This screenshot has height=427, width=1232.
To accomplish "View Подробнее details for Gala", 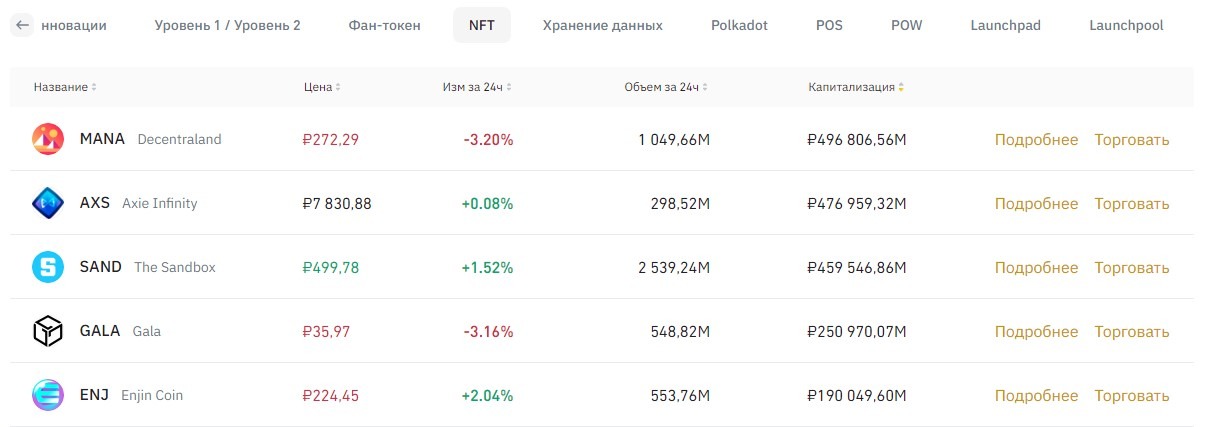I will click(1036, 331).
